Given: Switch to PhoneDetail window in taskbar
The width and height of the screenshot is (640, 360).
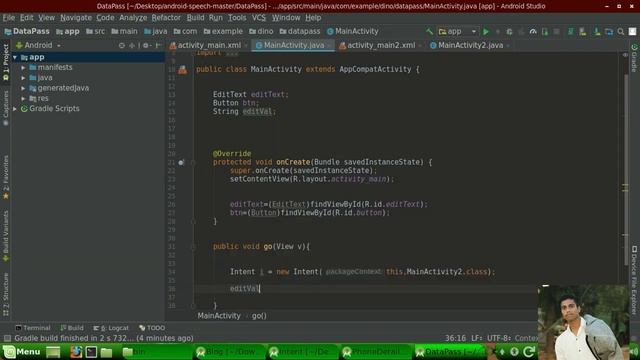Looking at the screenshot, I should [376, 351].
